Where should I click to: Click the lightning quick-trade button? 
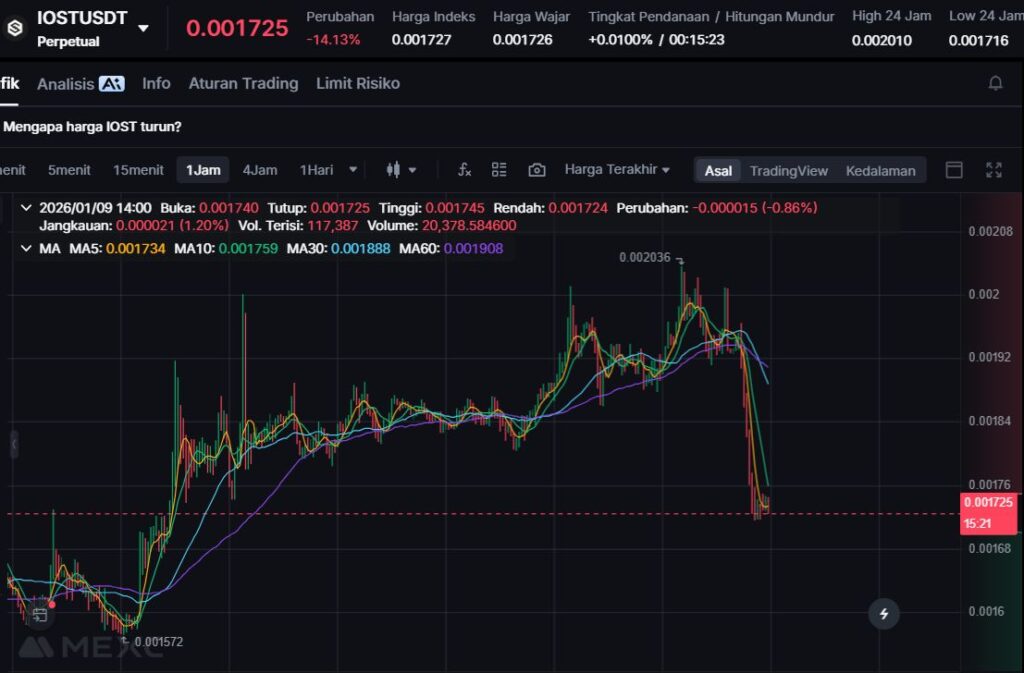coord(883,613)
